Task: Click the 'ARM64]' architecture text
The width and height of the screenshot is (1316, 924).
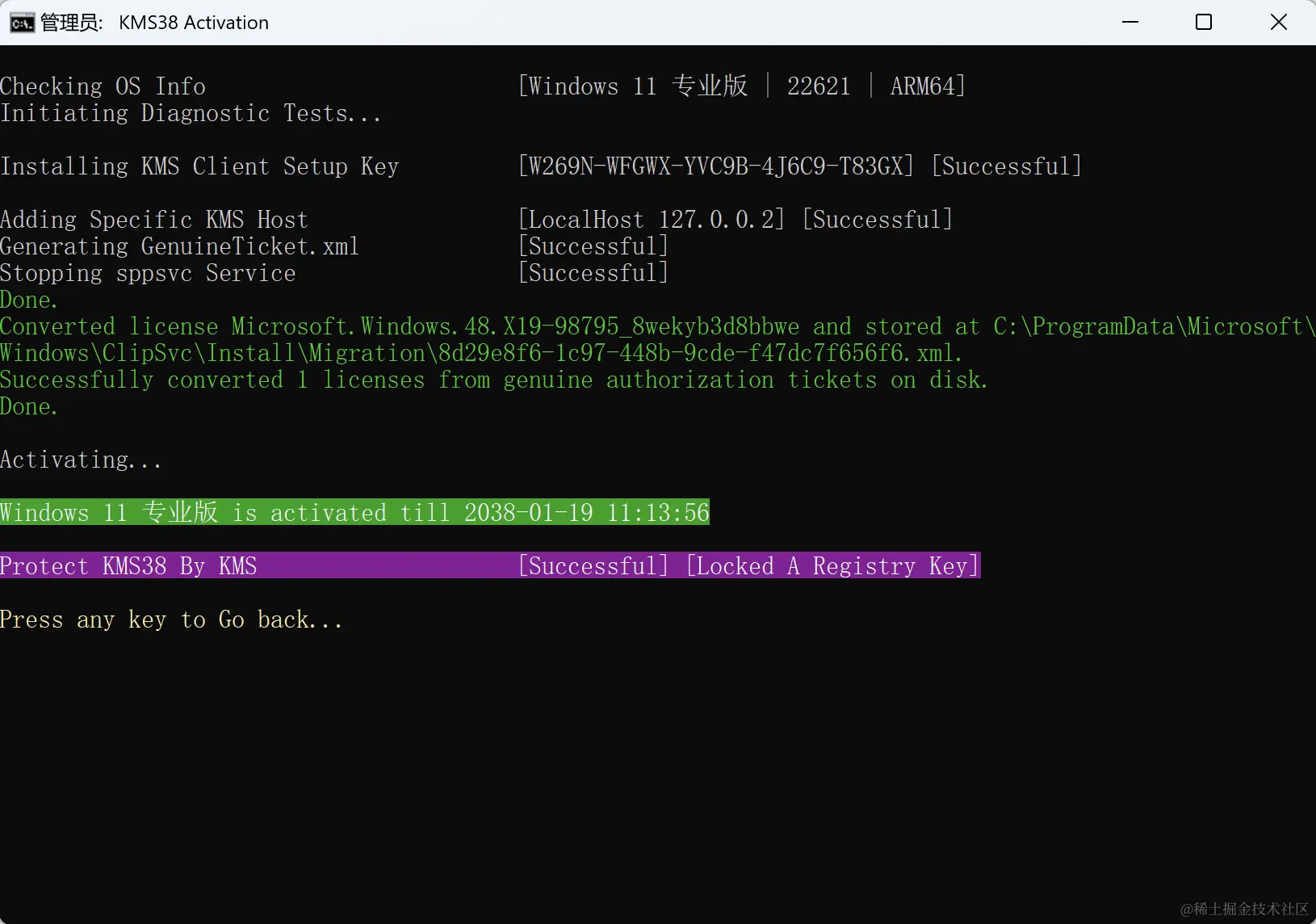Action: tap(928, 86)
